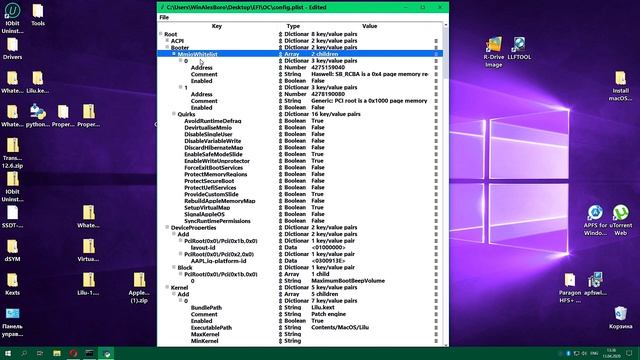Open File Explorer from the taskbar
This screenshot has height=360, width=640.
(x=57, y=353)
